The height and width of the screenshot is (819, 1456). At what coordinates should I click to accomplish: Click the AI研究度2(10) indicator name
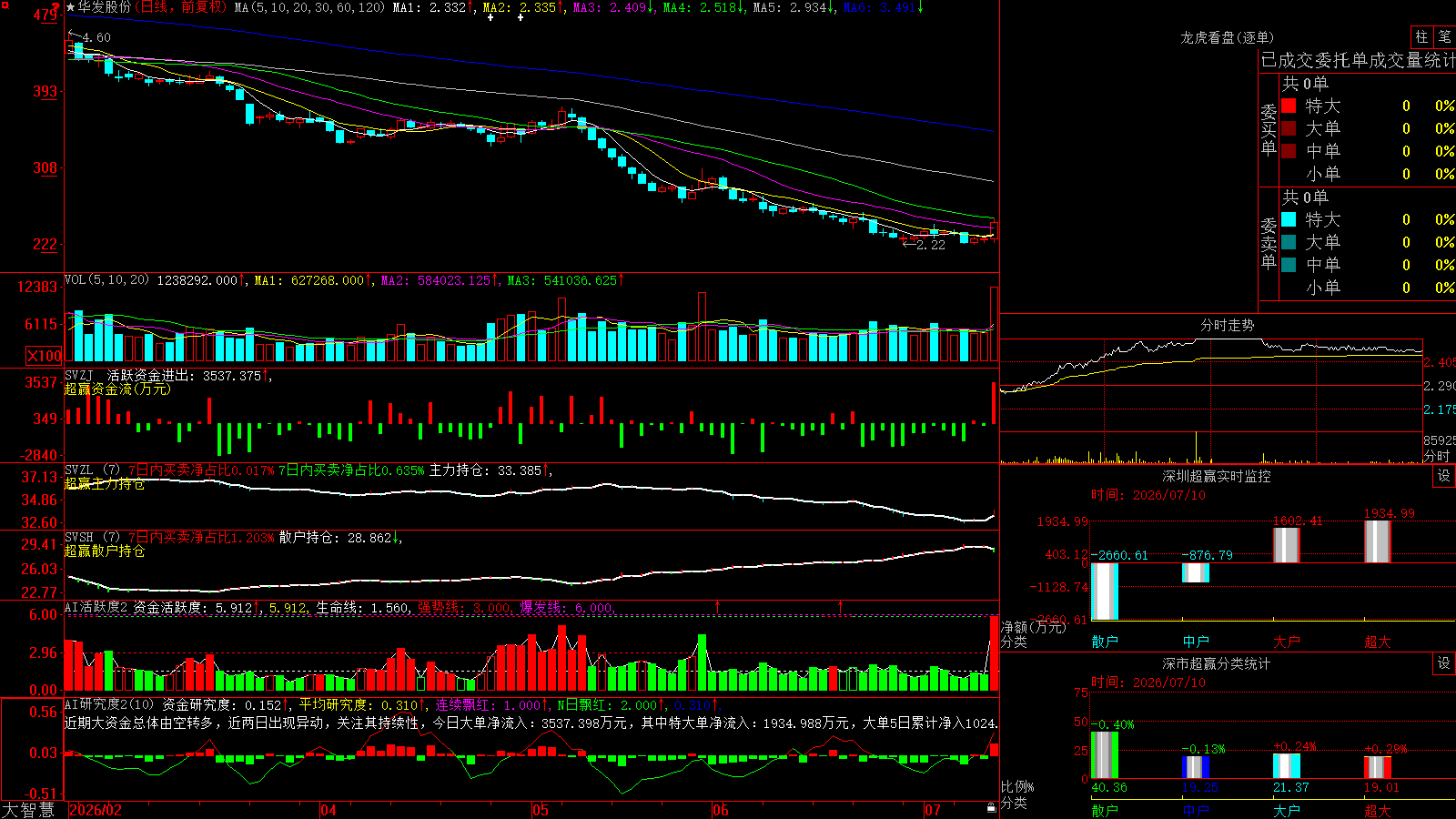pos(109,704)
